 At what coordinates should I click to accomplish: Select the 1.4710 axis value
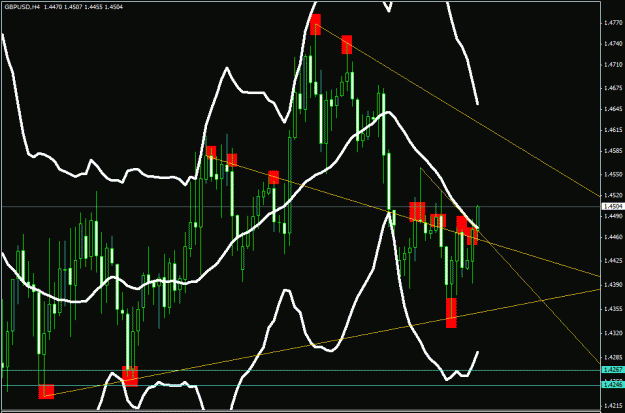pyautogui.click(x=612, y=64)
